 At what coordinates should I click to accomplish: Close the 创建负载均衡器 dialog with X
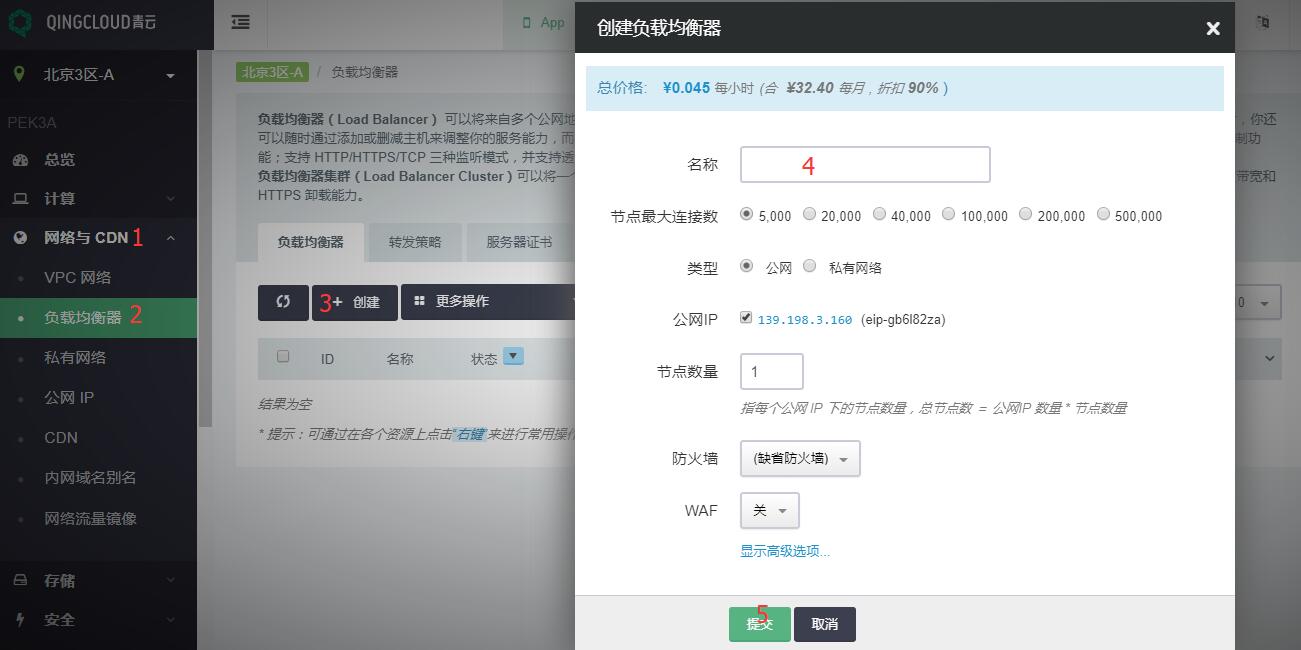click(1212, 29)
